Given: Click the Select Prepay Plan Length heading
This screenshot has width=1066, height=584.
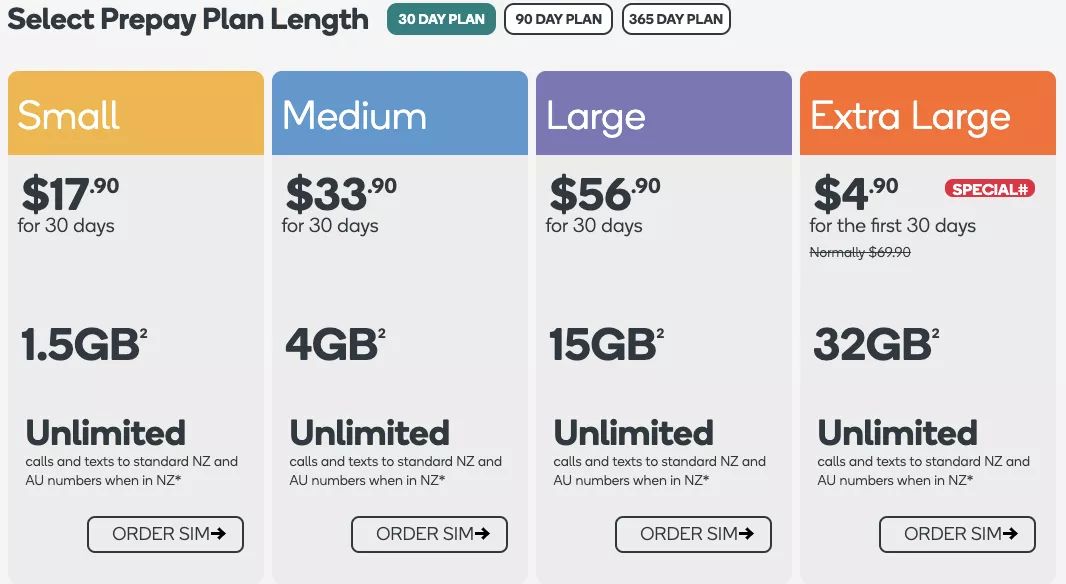Looking at the screenshot, I should 188,20.
